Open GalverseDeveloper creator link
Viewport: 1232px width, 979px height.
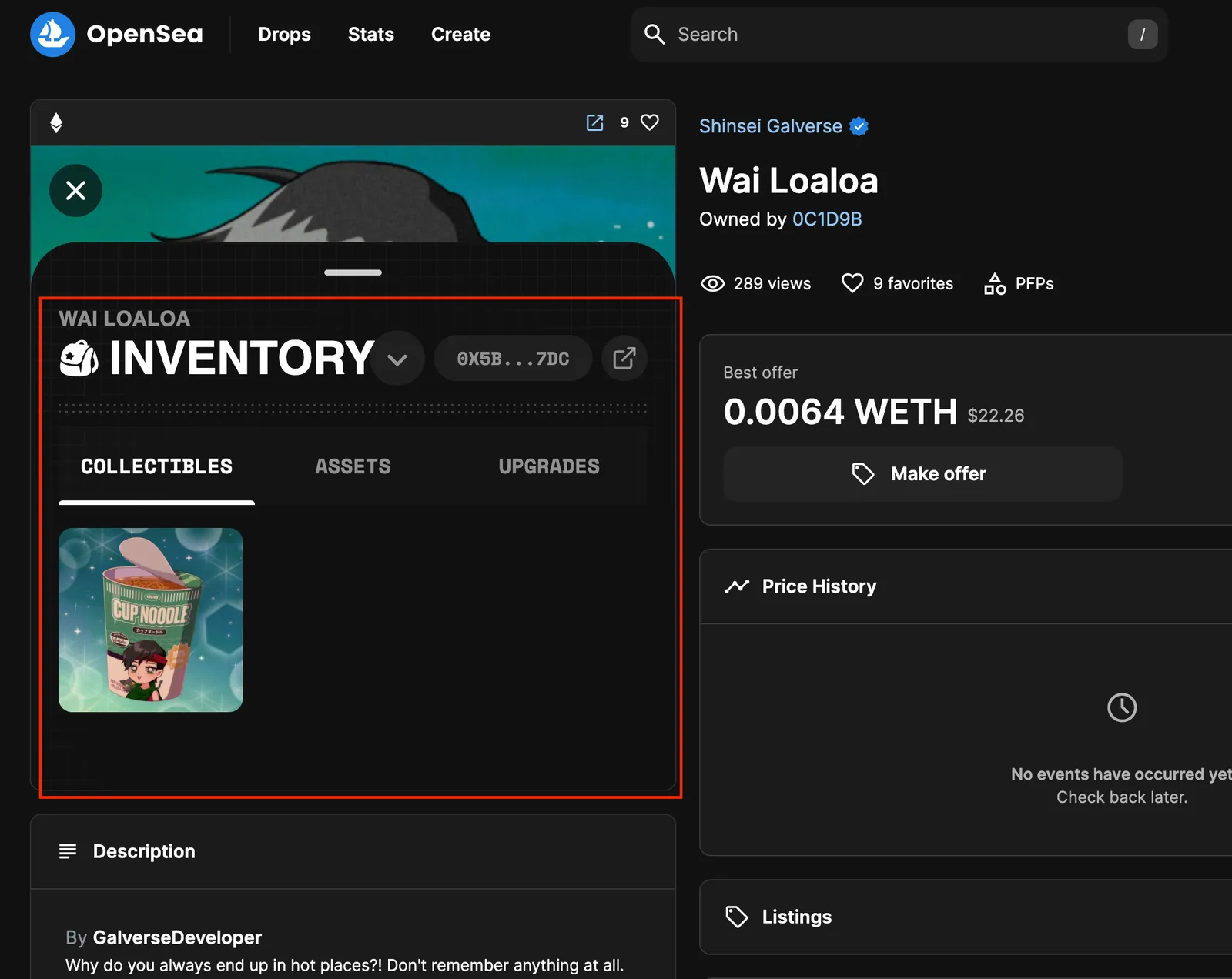[177, 937]
